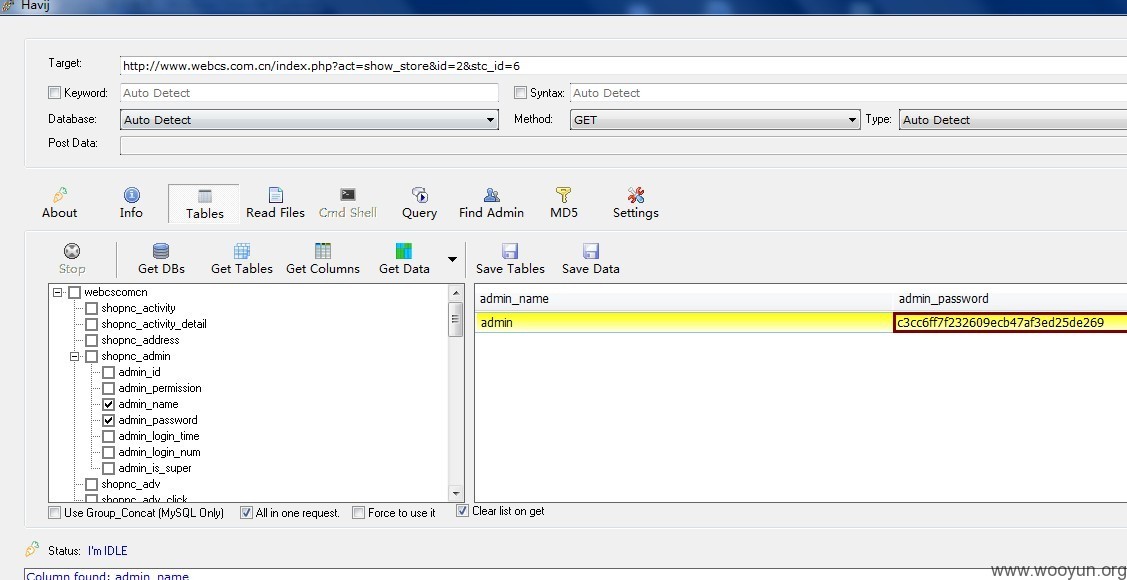Click the I'm IDLE status text
The height and width of the screenshot is (580, 1127).
click(108, 551)
